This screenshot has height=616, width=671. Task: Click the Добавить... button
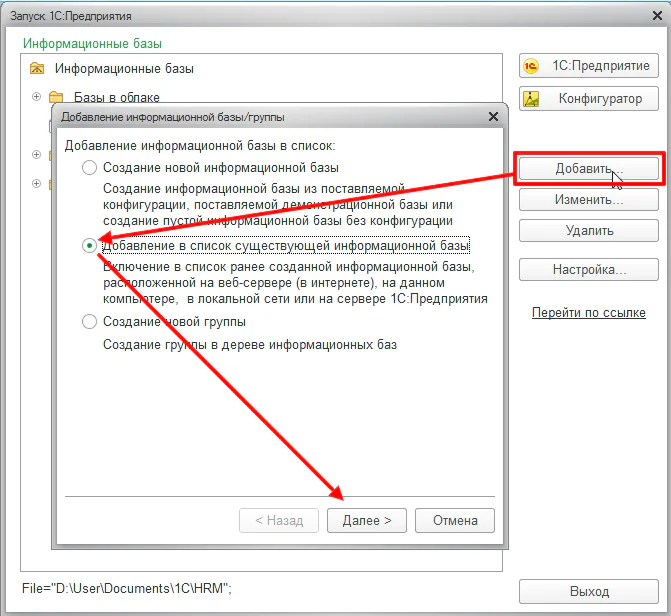(x=588, y=169)
